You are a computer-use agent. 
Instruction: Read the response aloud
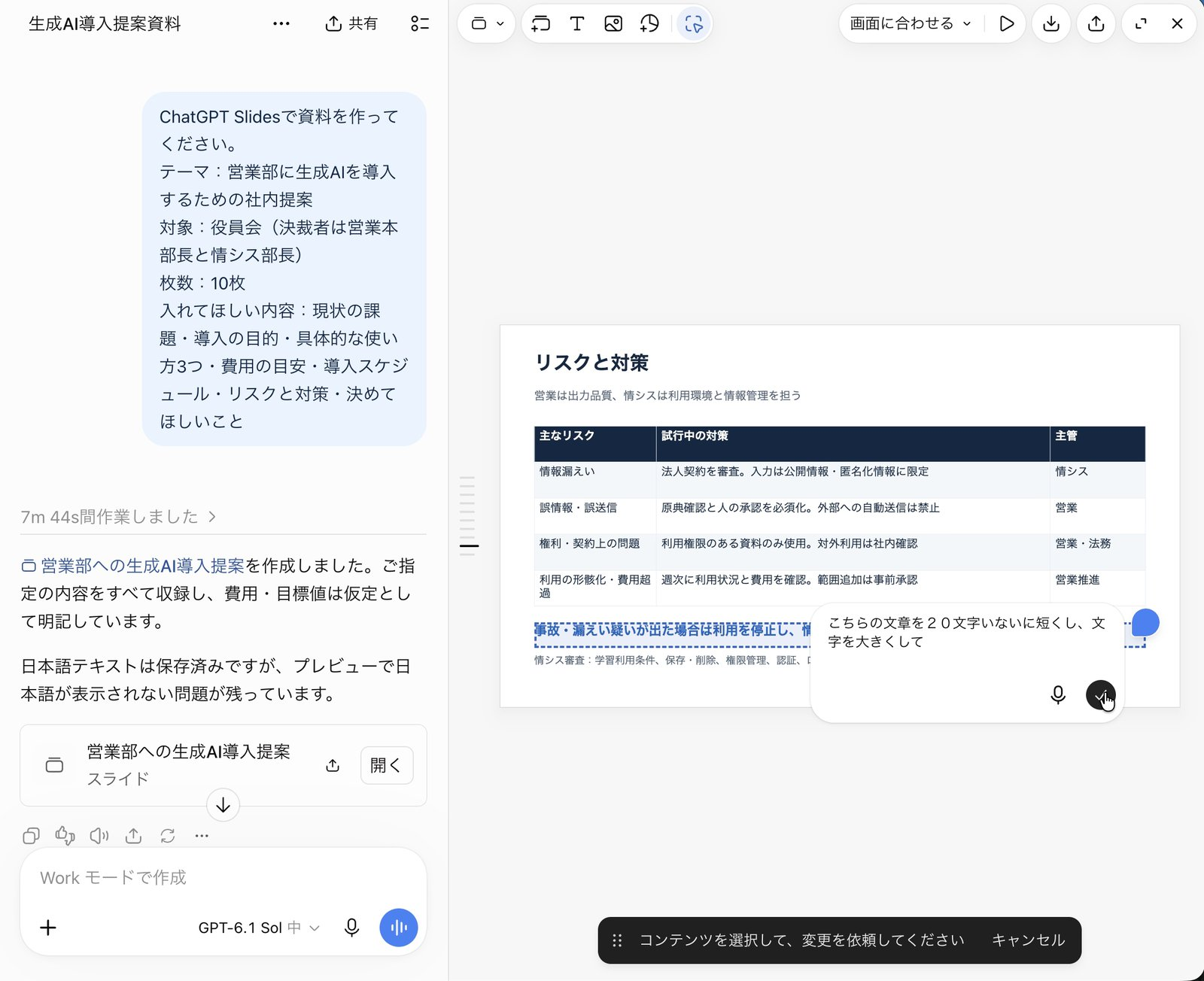[x=99, y=836]
